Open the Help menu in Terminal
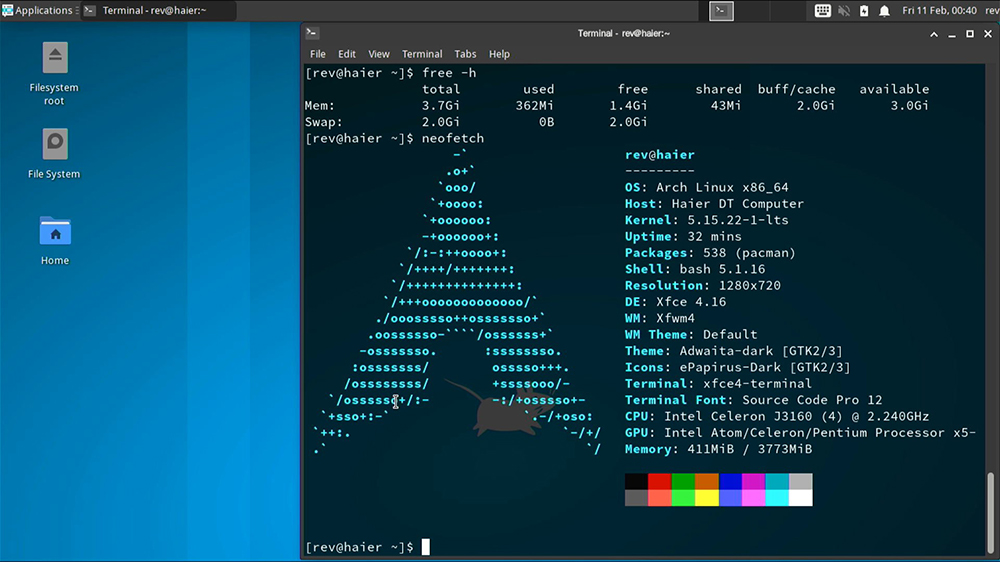The height and width of the screenshot is (562, 1000). pos(499,54)
